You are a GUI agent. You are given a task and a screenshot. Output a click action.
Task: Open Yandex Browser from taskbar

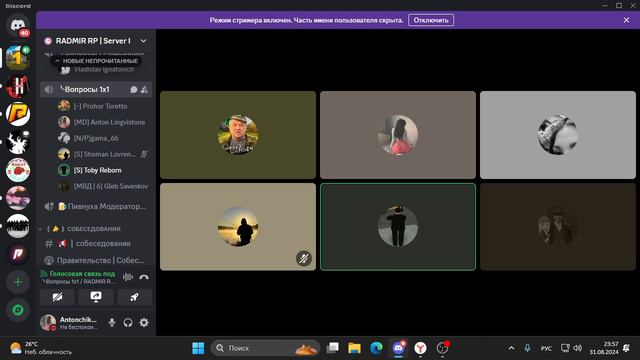point(420,348)
